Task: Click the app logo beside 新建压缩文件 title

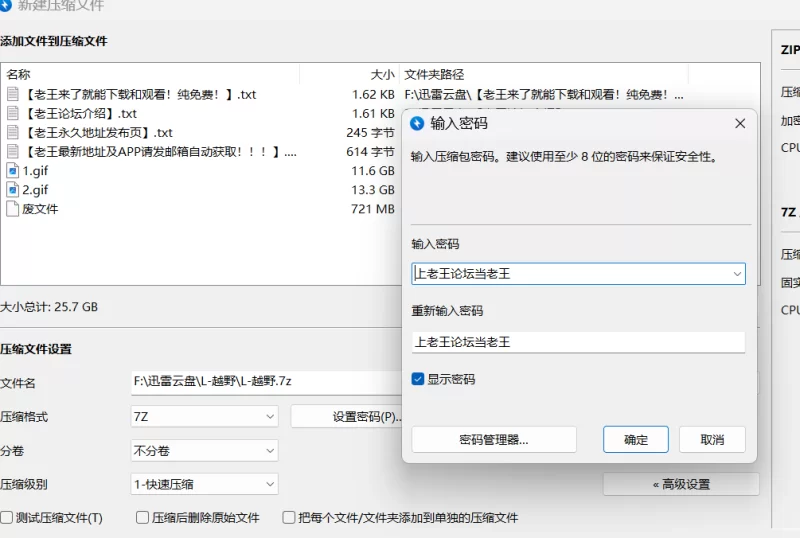Action: point(6,5)
